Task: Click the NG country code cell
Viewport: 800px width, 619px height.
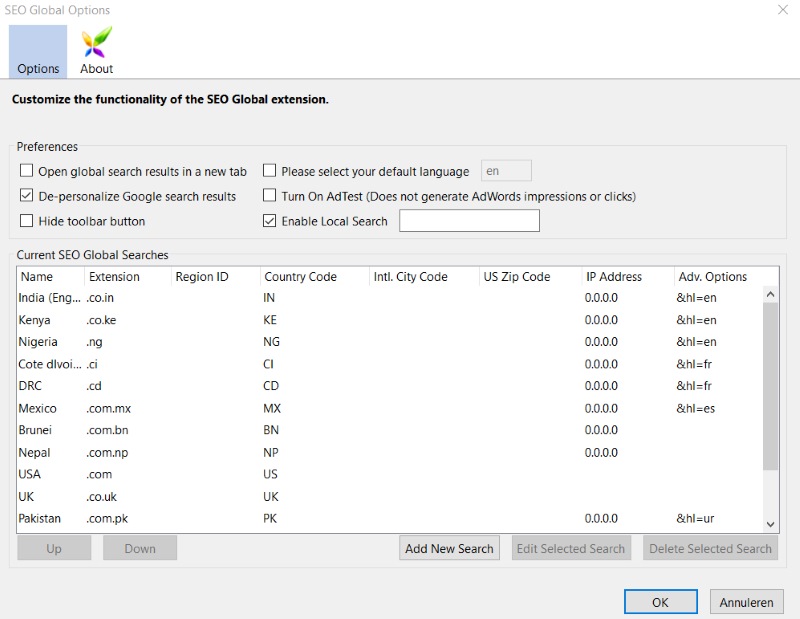Action: (271, 342)
